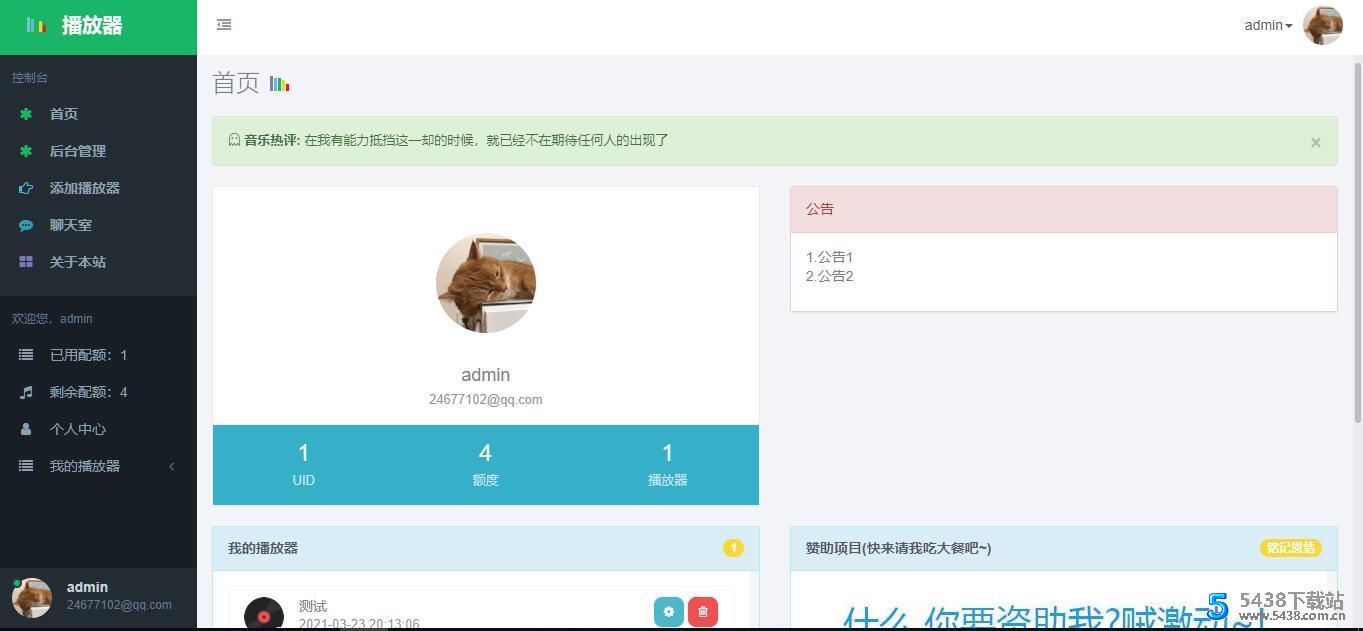Click the 关于本站 grid icon
This screenshot has height=631, width=1363.
coord(25,261)
